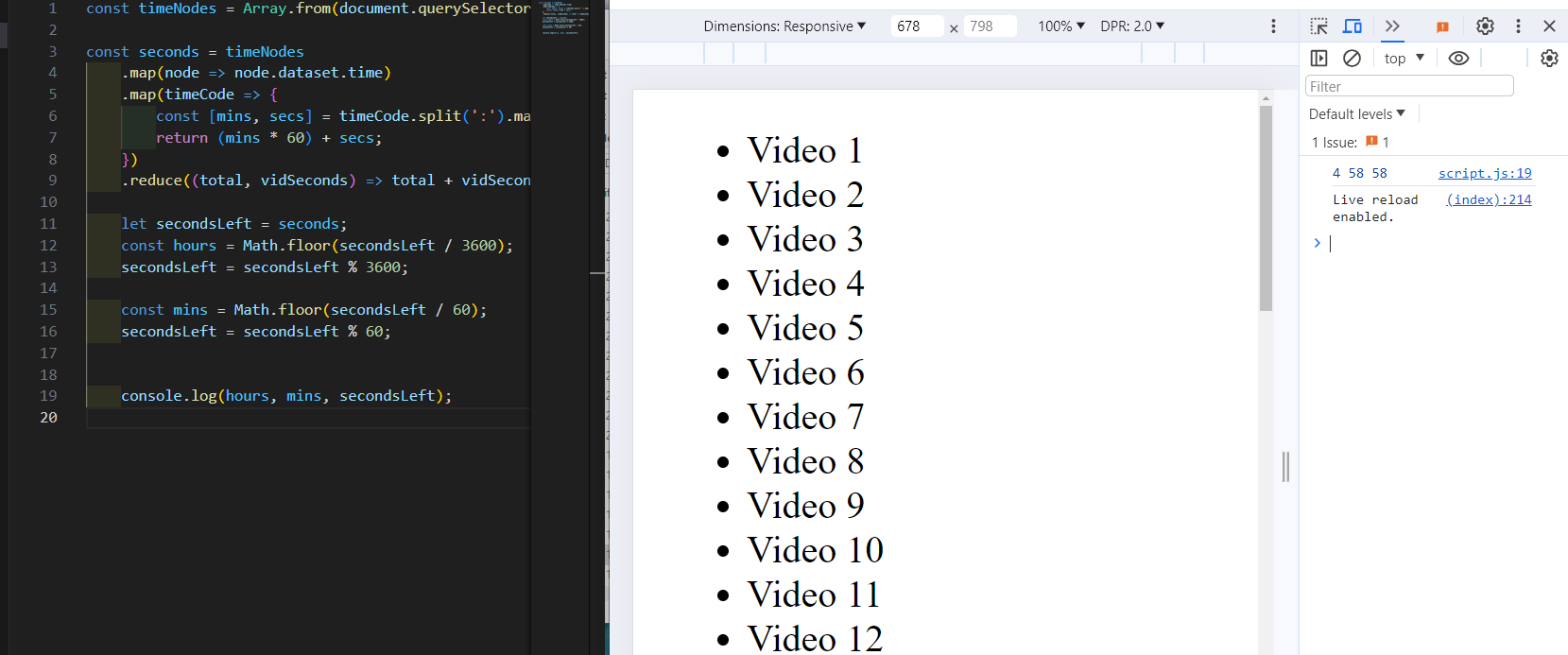
Task: Open the DPR: 2.0 dropdown
Action: (x=1132, y=26)
